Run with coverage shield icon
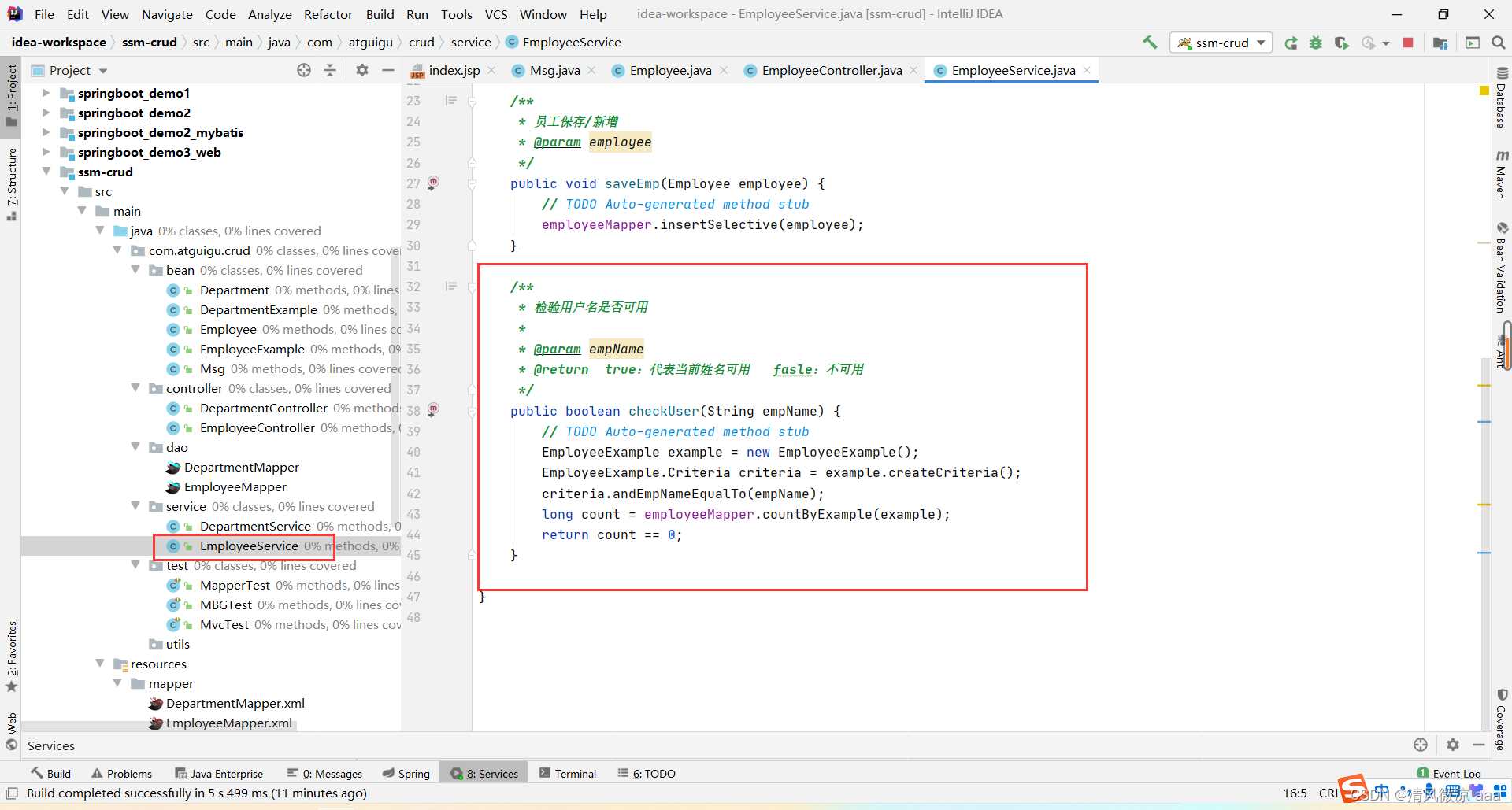This screenshot has width=1512, height=810. tap(1341, 43)
